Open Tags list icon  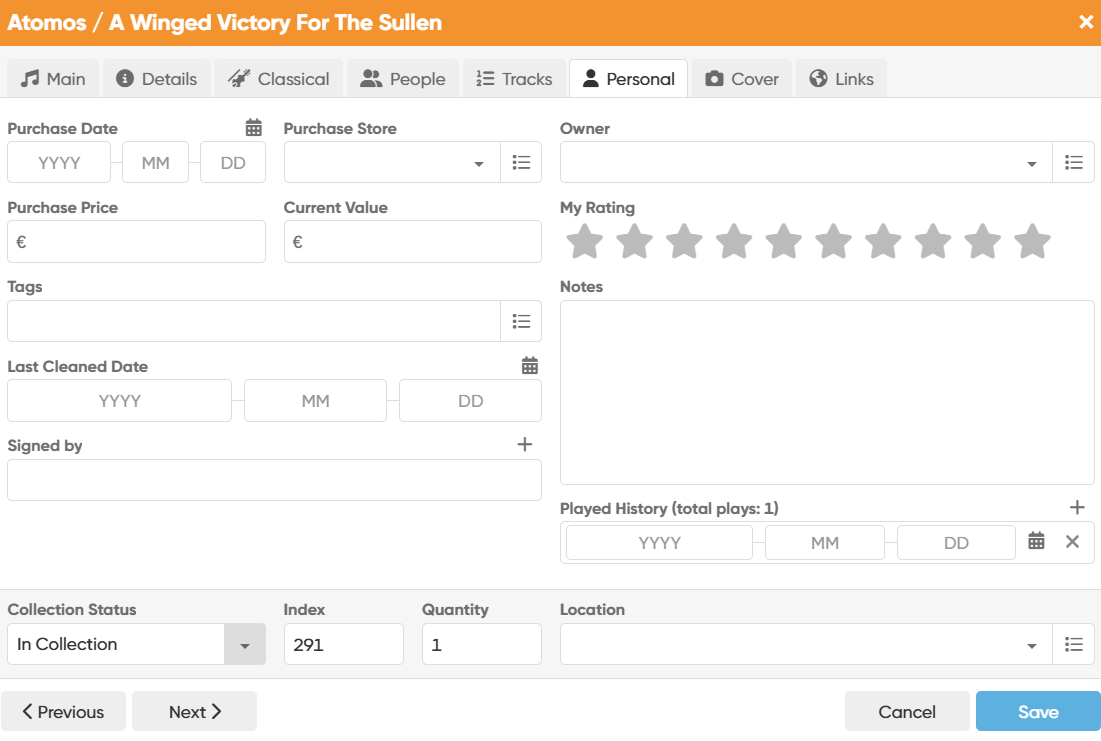click(521, 321)
